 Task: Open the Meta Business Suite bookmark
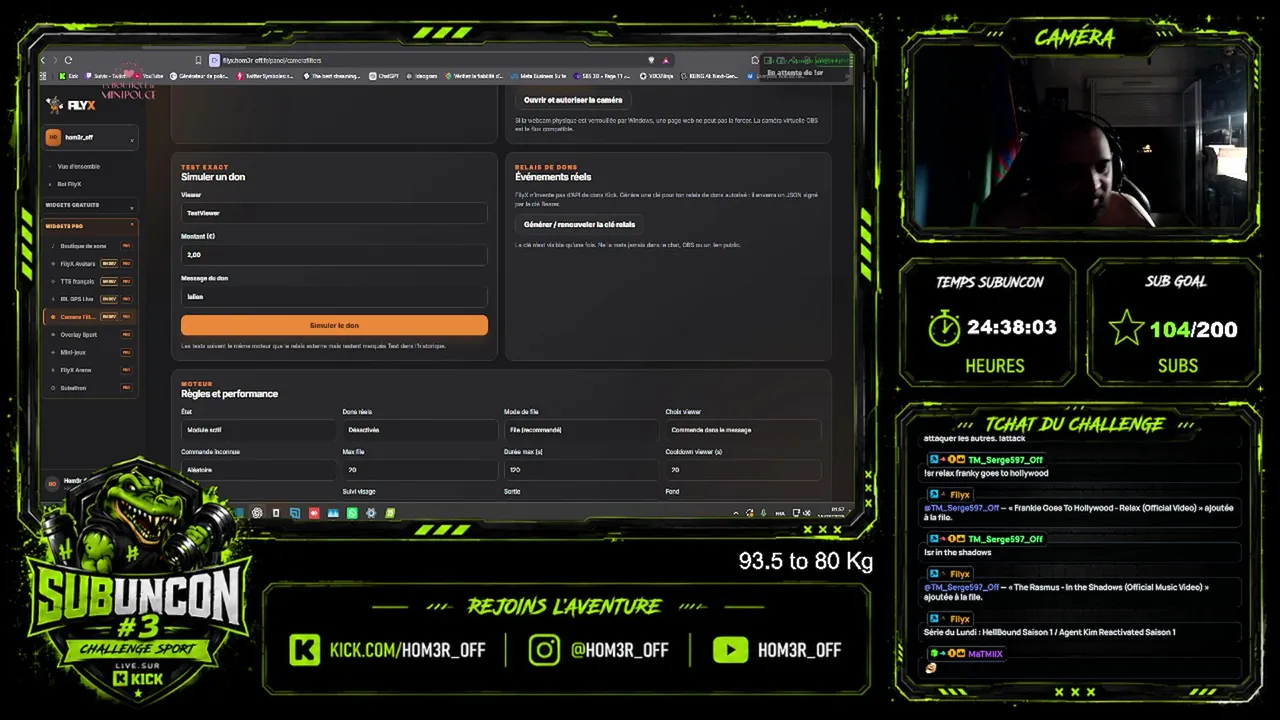pyautogui.click(x=539, y=75)
